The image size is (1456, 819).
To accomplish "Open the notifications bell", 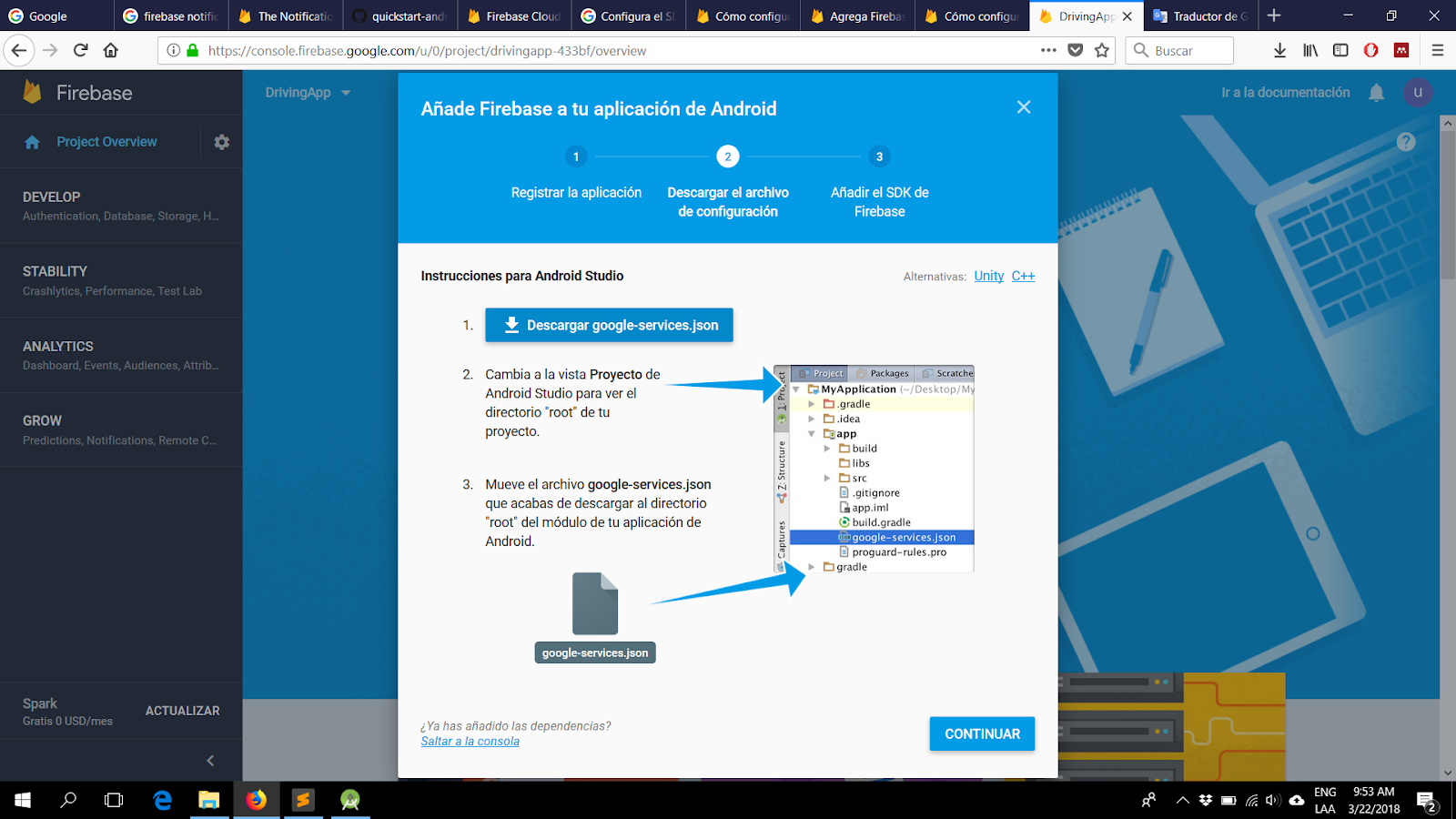I will (x=1377, y=93).
